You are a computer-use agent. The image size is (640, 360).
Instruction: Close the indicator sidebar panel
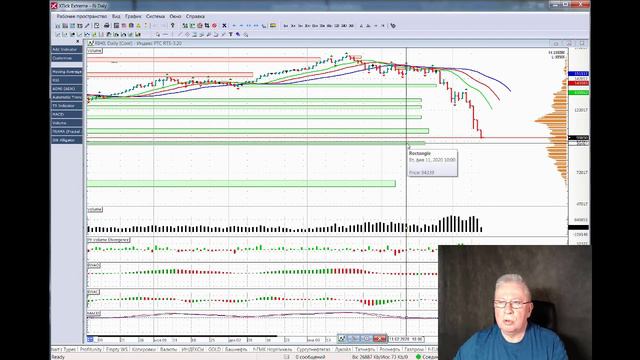click(x=78, y=41)
